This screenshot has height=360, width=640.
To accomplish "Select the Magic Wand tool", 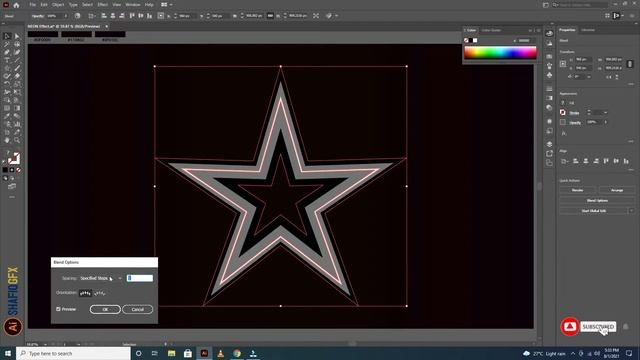I will [x=7, y=44].
